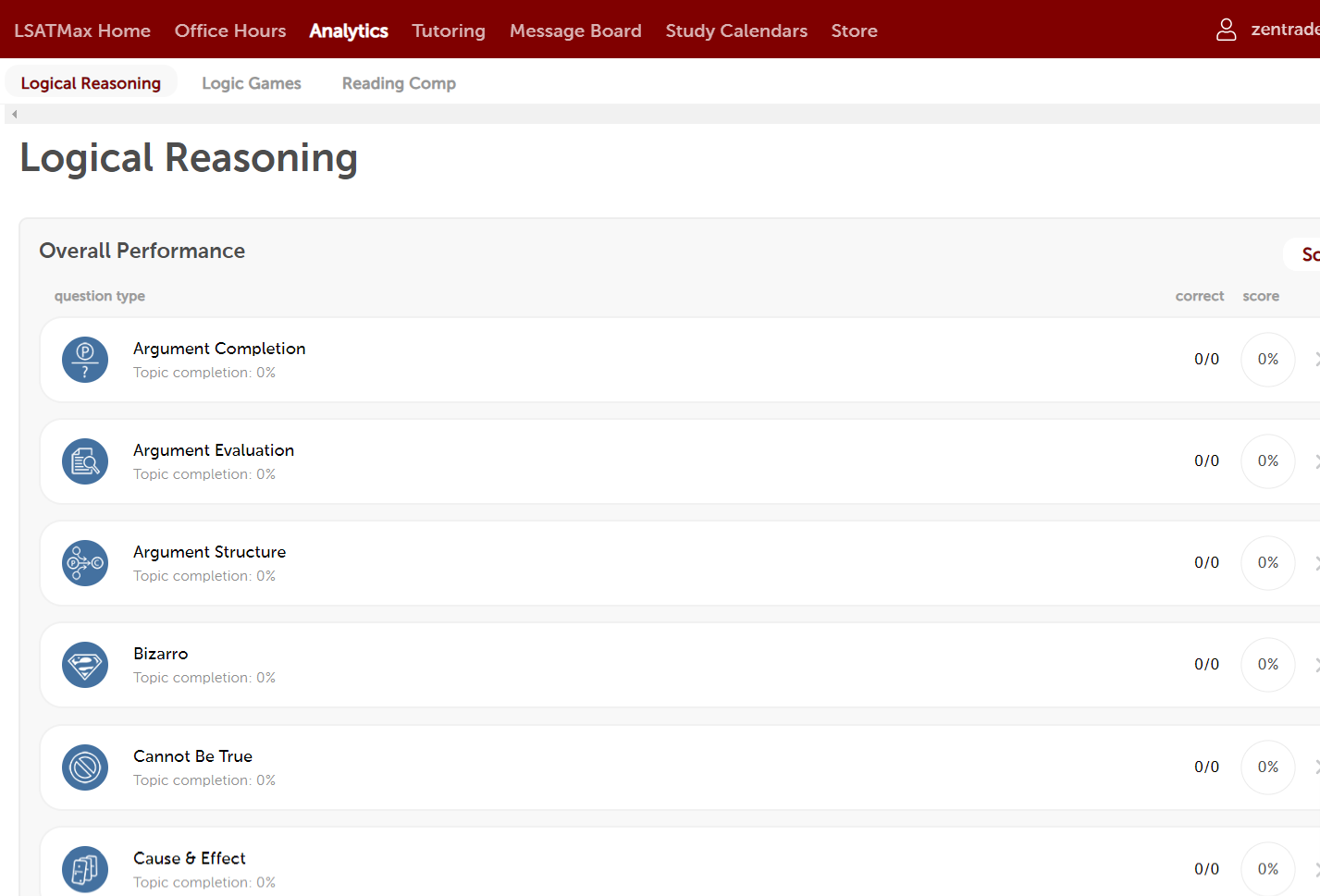Open Study Calendars in top navigation
The height and width of the screenshot is (896, 1320).
pyautogui.click(x=736, y=31)
